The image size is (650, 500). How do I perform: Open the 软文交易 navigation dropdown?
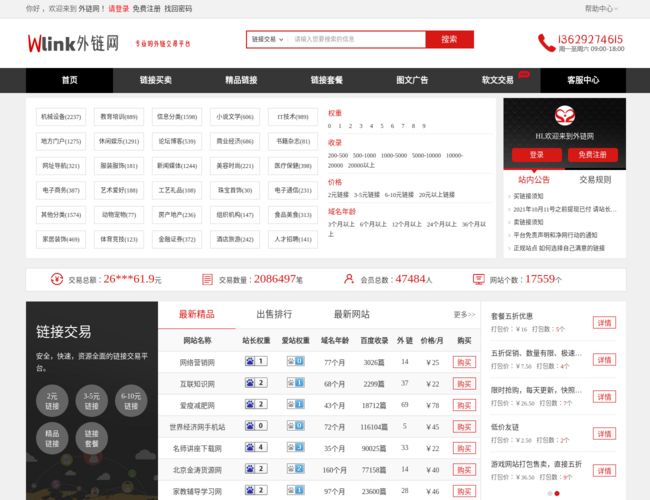(x=498, y=80)
